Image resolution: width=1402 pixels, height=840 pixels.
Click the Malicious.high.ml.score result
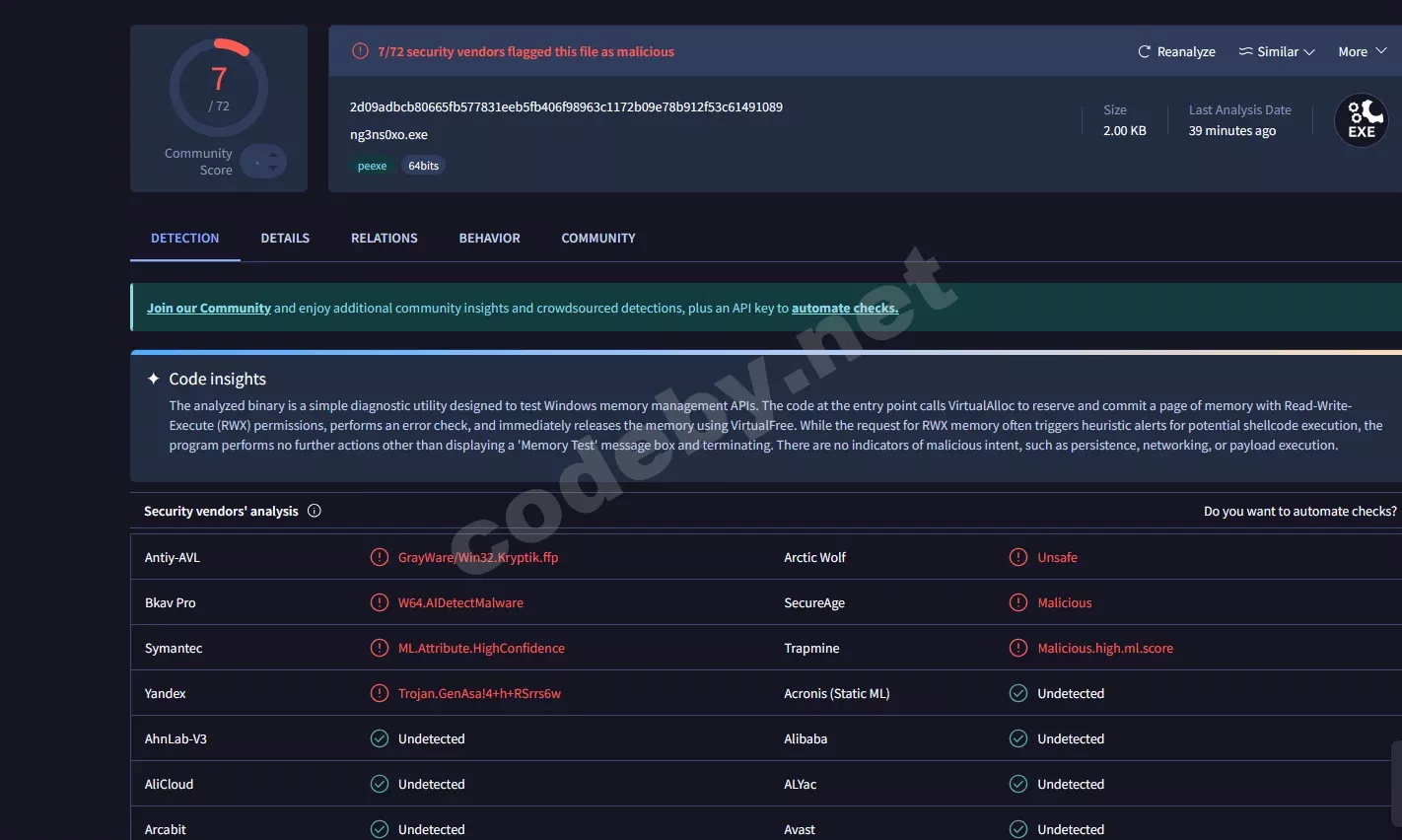coord(1105,648)
